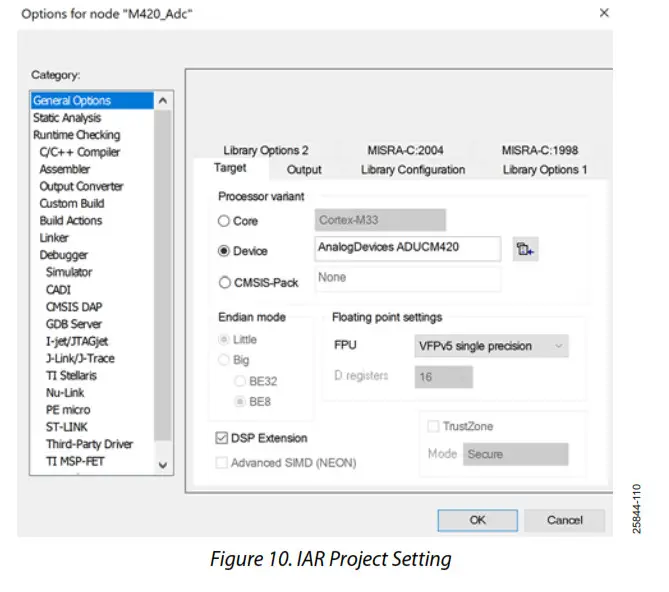Open the Cortex-M33 core dropdown
Image resolution: width=669 pixels, height=592 pixels.
(x=380, y=220)
